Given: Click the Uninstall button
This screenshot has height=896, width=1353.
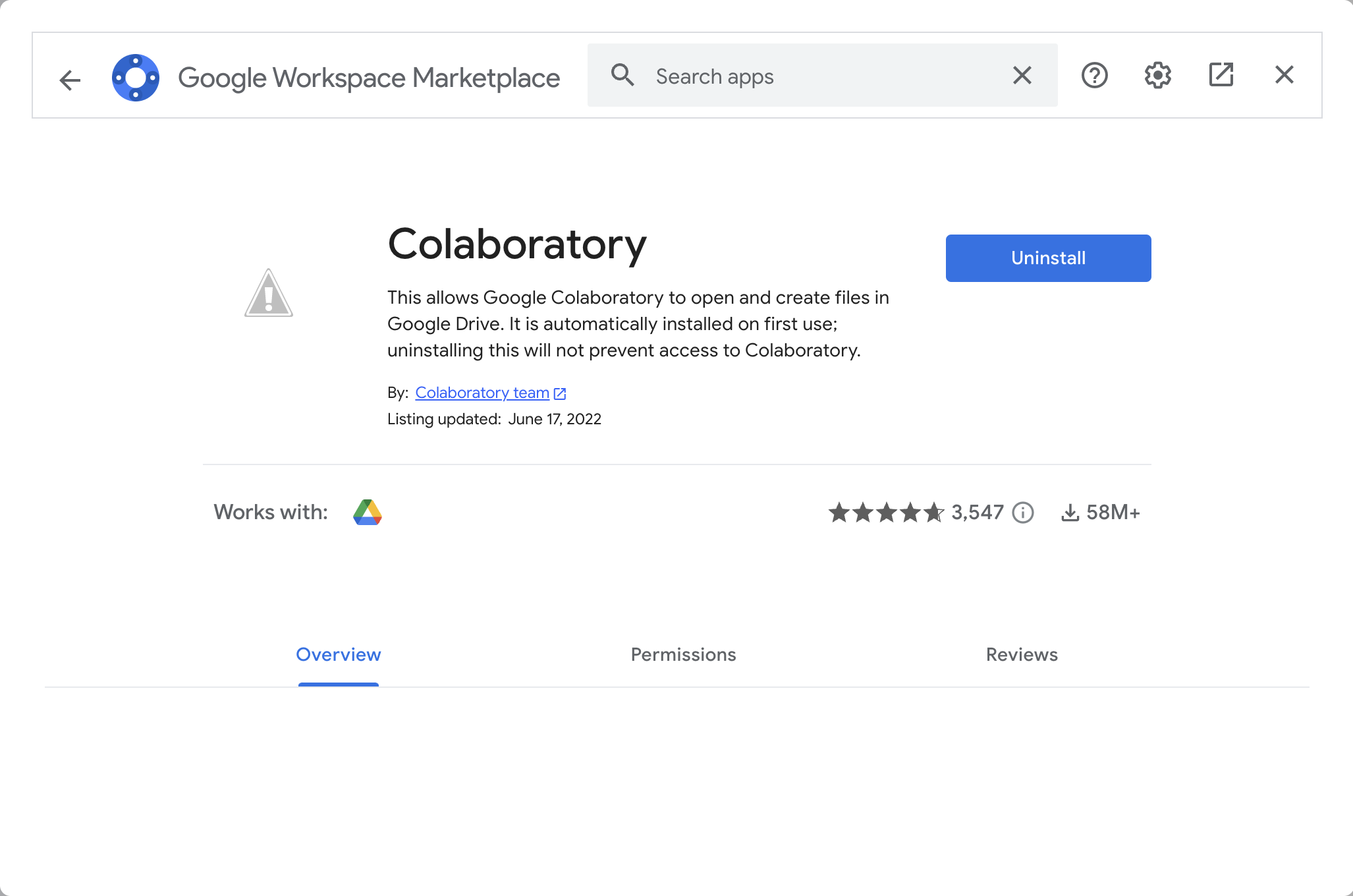Looking at the screenshot, I should (1048, 258).
